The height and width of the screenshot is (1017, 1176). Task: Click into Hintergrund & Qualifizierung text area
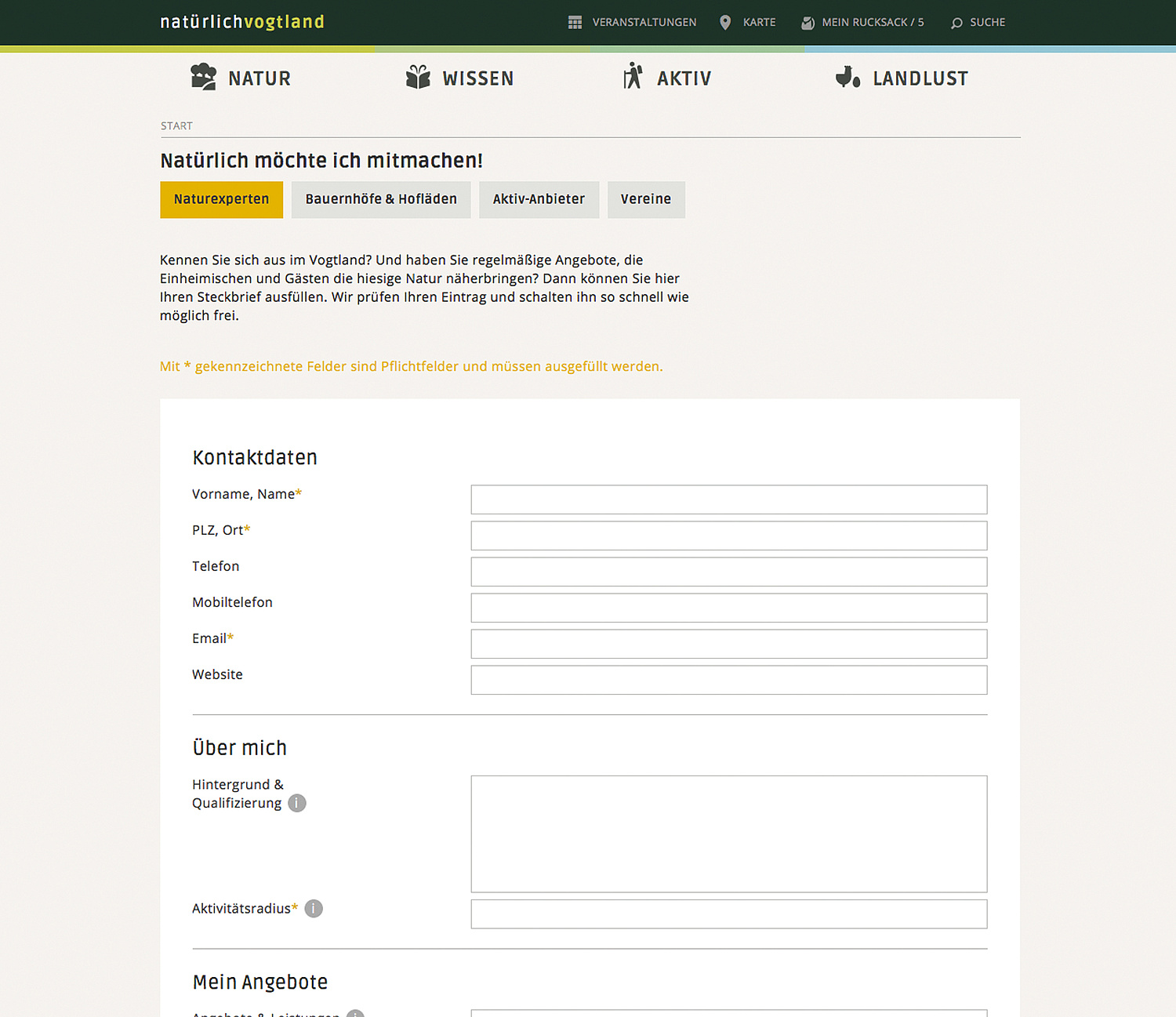729,834
